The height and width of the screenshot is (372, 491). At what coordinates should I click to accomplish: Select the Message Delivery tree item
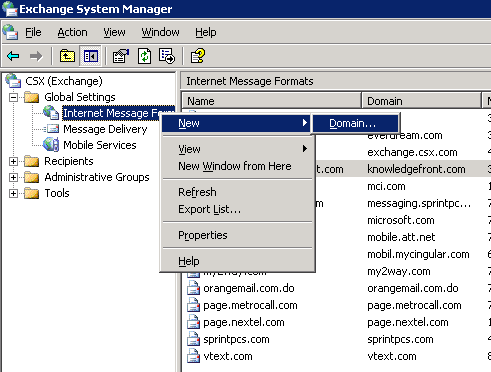point(105,129)
